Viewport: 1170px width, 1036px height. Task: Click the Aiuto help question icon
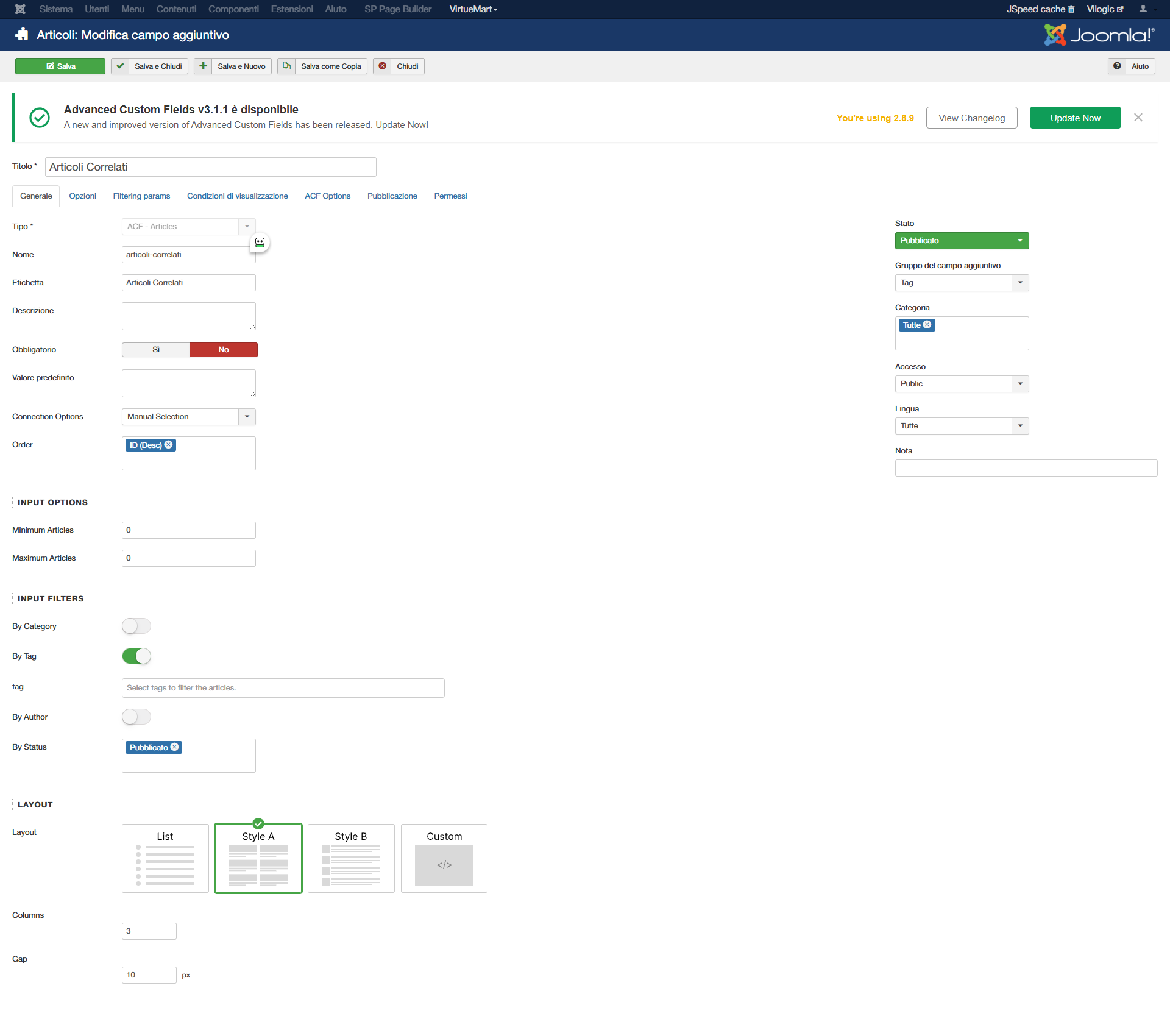tap(1116, 66)
